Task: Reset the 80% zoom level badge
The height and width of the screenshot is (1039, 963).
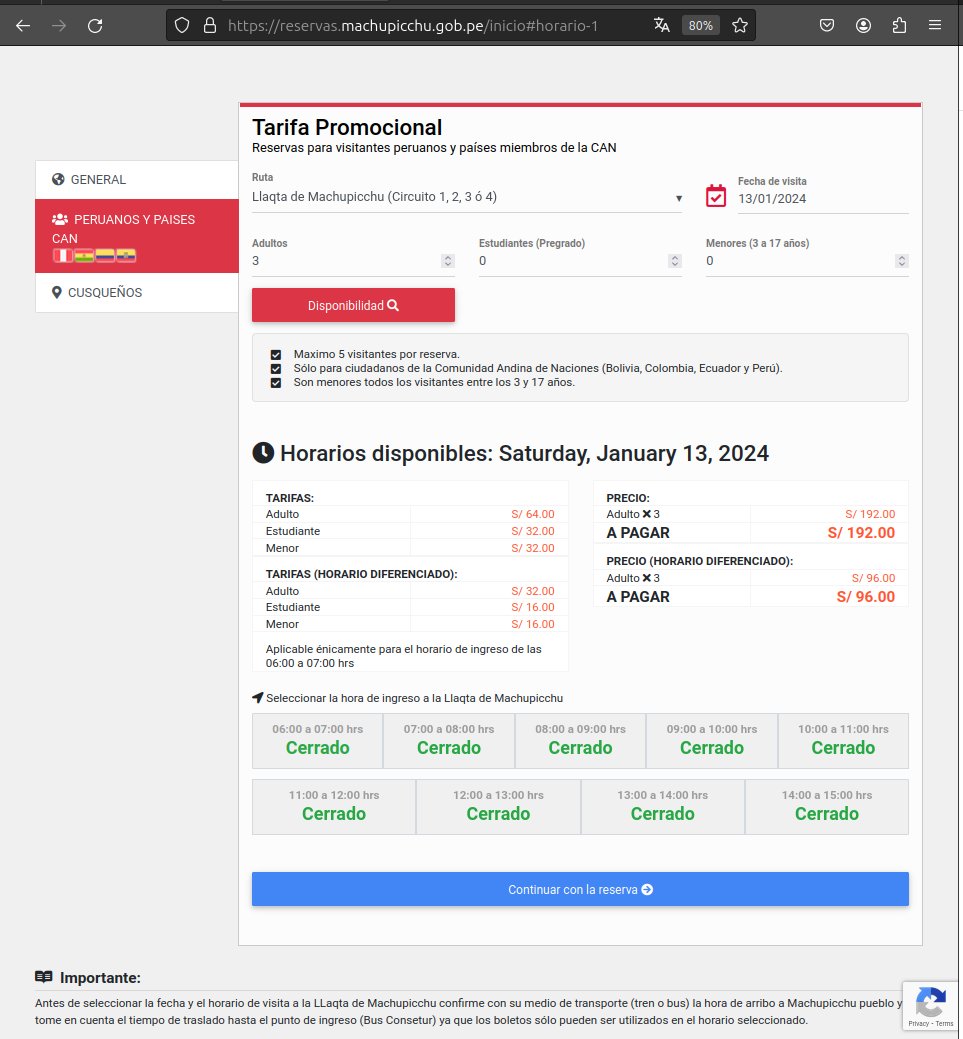Action: coord(701,25)
